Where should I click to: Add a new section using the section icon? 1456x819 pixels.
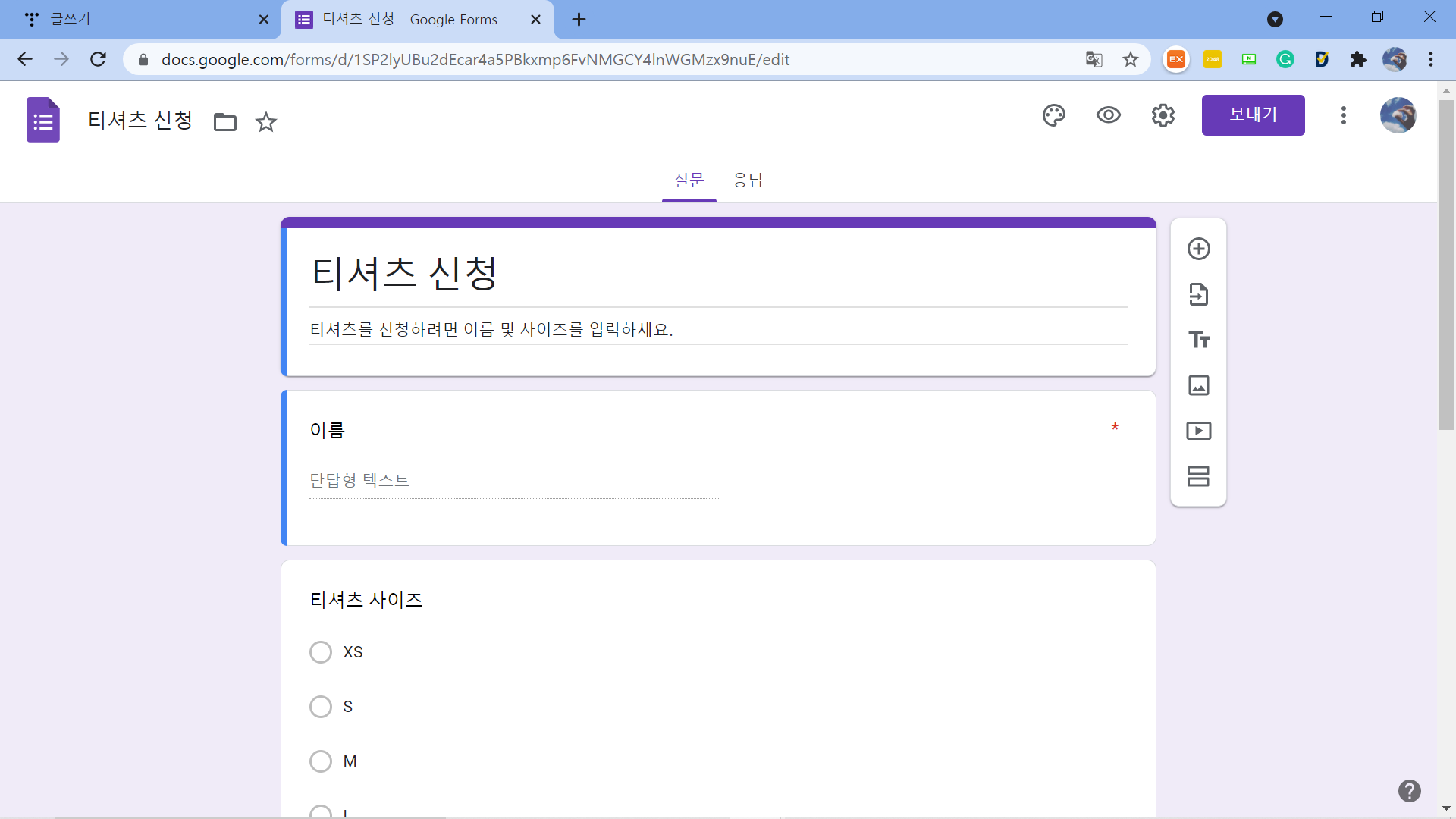[1198, 476]
